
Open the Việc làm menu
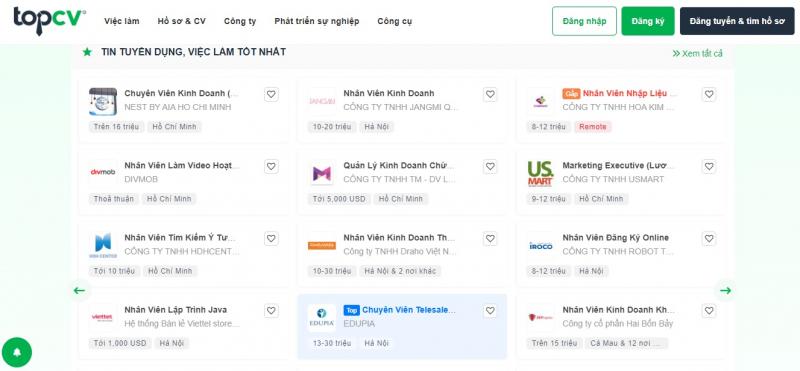point(121,21)
